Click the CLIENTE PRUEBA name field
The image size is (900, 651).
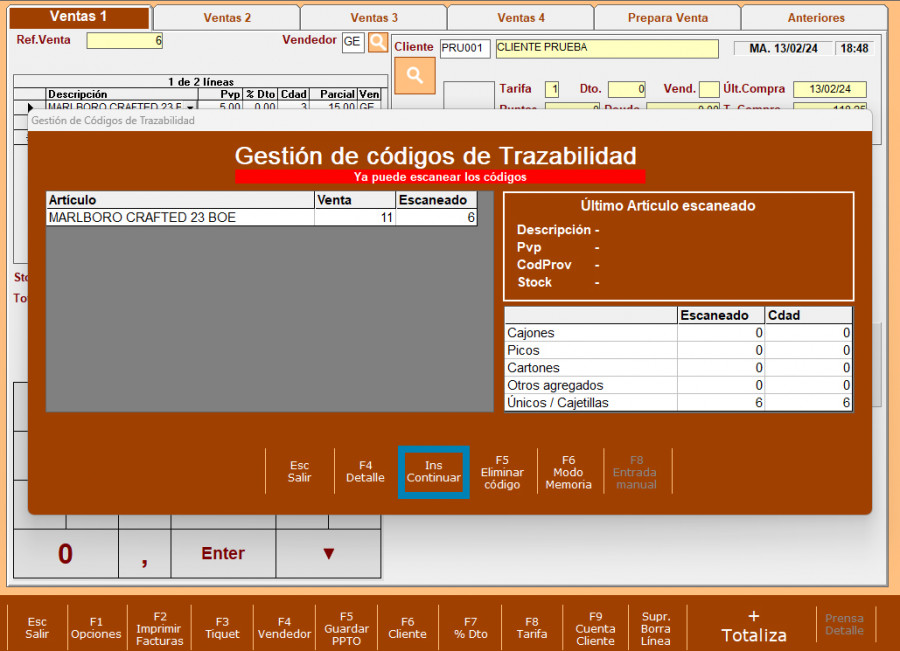pos(606,48)
